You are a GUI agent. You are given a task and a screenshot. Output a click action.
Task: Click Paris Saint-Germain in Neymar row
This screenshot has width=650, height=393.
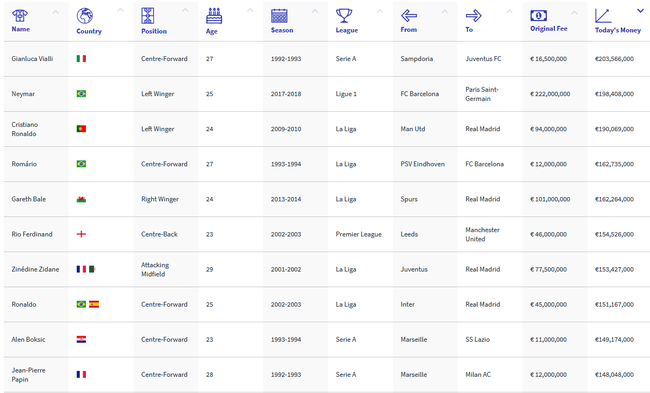pos(482,94)
